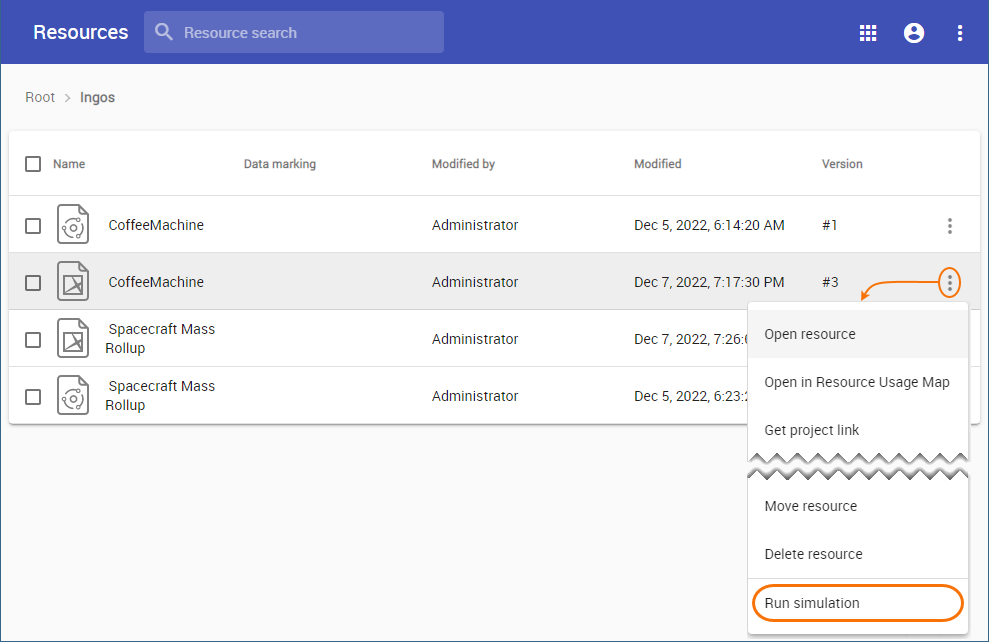Open actions menu for CoffeeMachine #1 row
The height and width of the screenshot is (642, 989).
tap(950, 226)
